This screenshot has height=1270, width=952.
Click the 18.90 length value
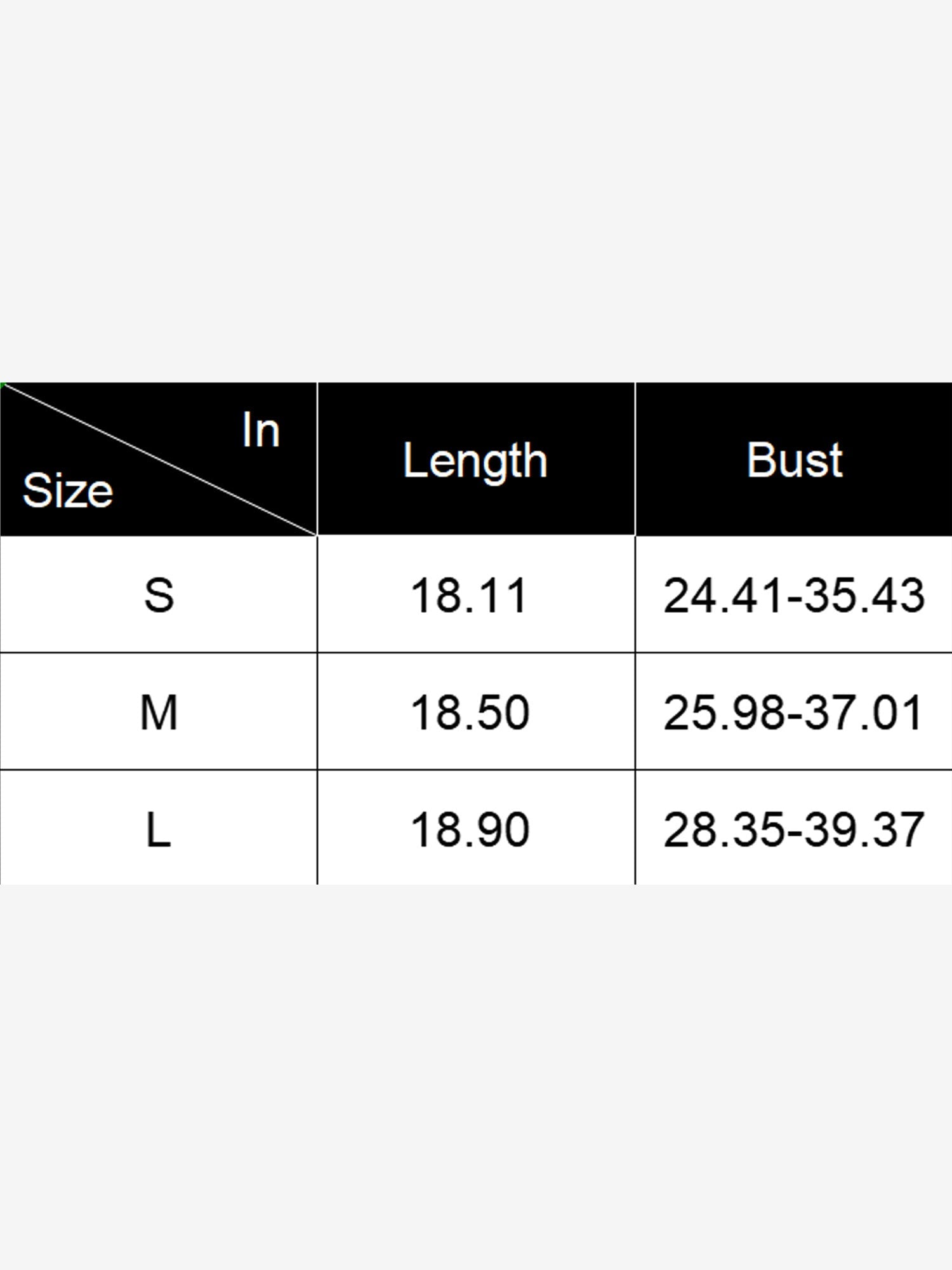[x=470, y=830]
